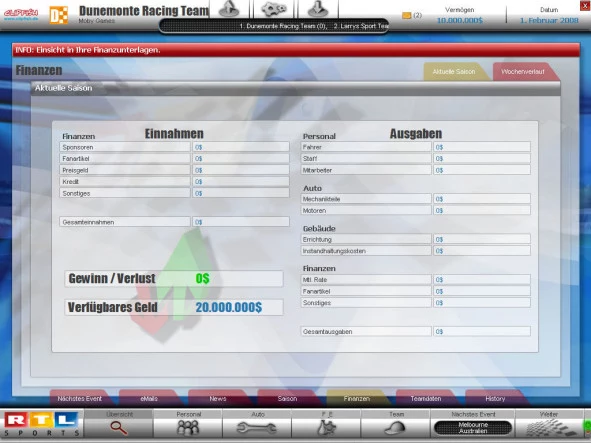Open the Auto wrench icon
The image size is (591, 443).
pos(257,428)
